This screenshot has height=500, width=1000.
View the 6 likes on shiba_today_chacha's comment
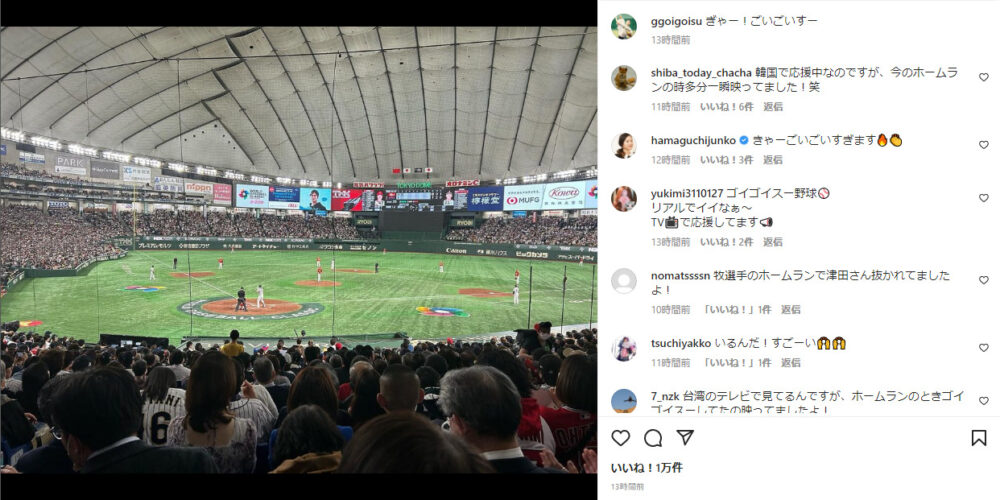click(726, 107)
